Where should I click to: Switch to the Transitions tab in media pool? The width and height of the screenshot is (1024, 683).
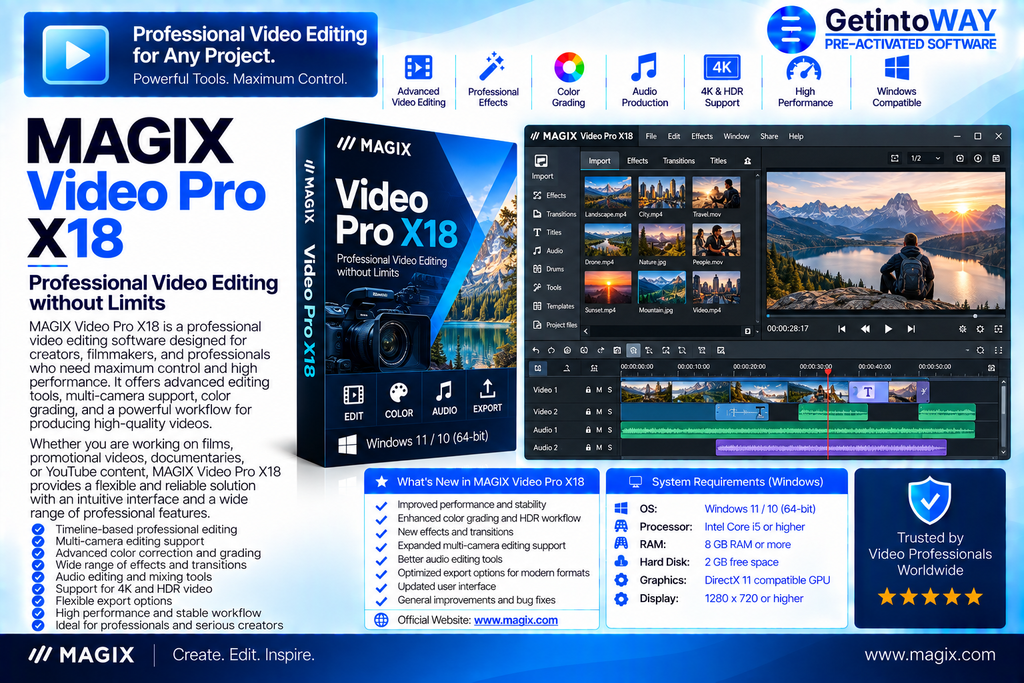pyautogui.click(x=679, y=161)
